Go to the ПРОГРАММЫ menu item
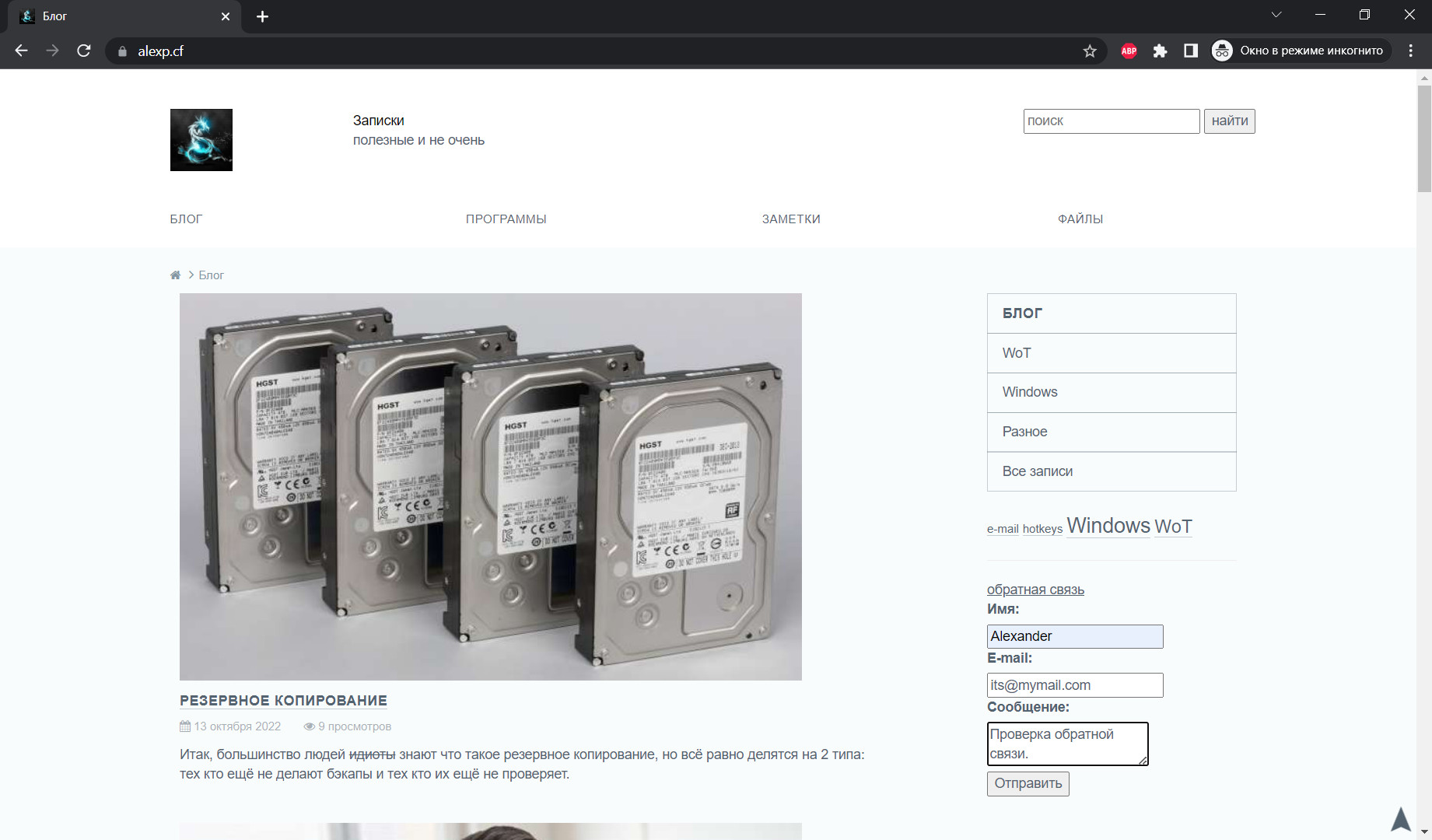Viewport: 1432px width, 840px height. 506,219
